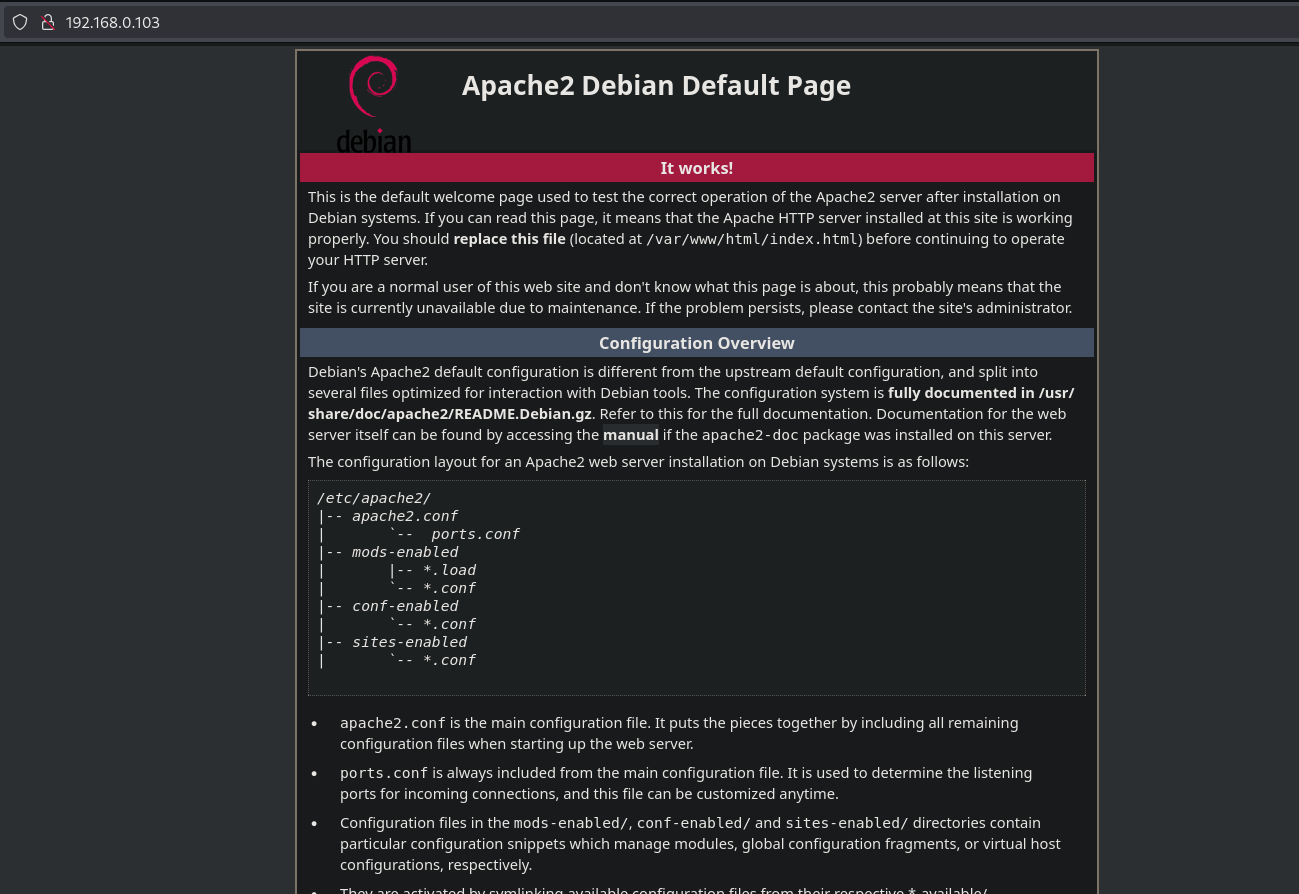The width and height of the screenshot is (1299, 894).
Task: Select the ports.conf filename text
Action: point(384,772)
